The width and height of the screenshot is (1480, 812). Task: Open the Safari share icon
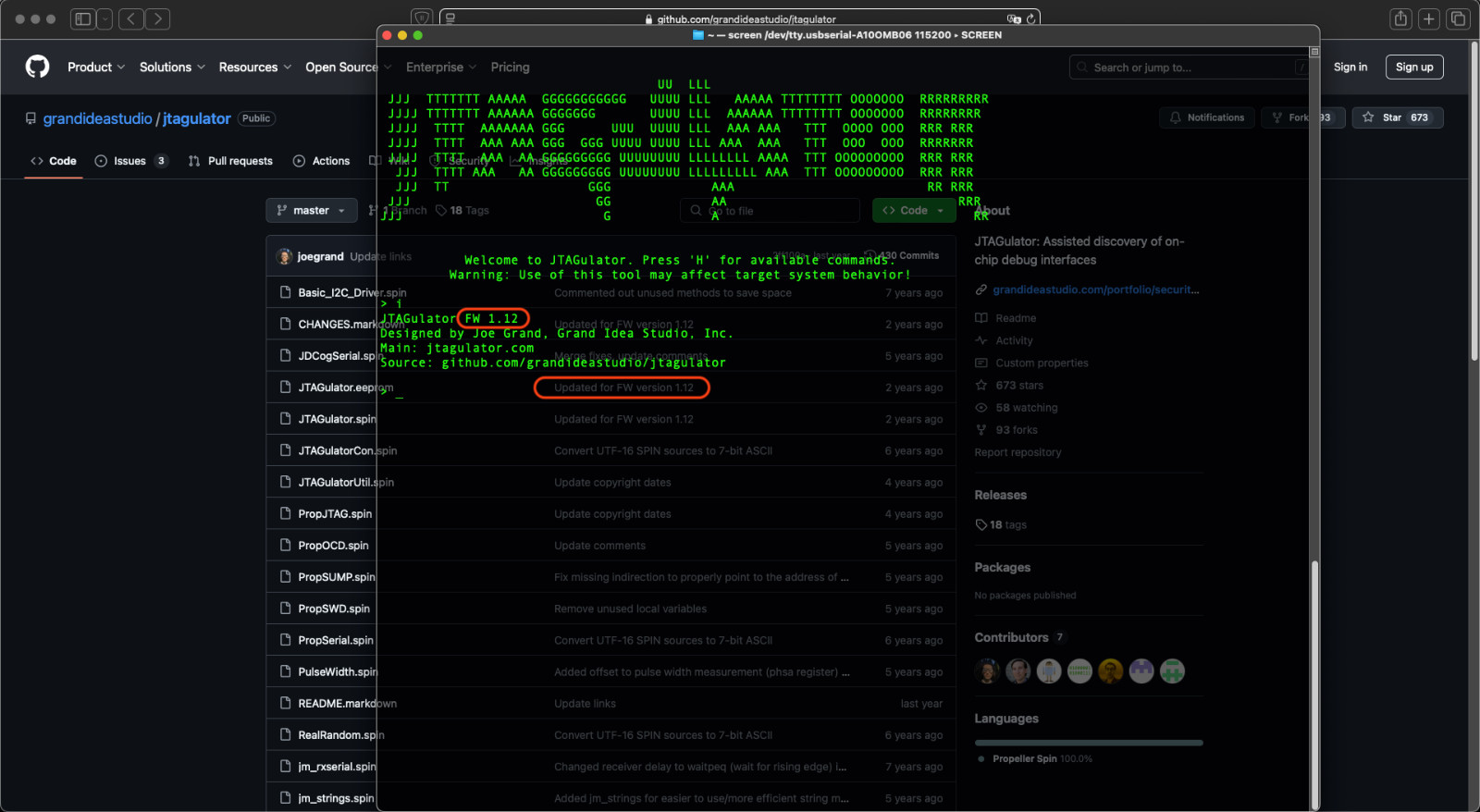point(1400,18)
